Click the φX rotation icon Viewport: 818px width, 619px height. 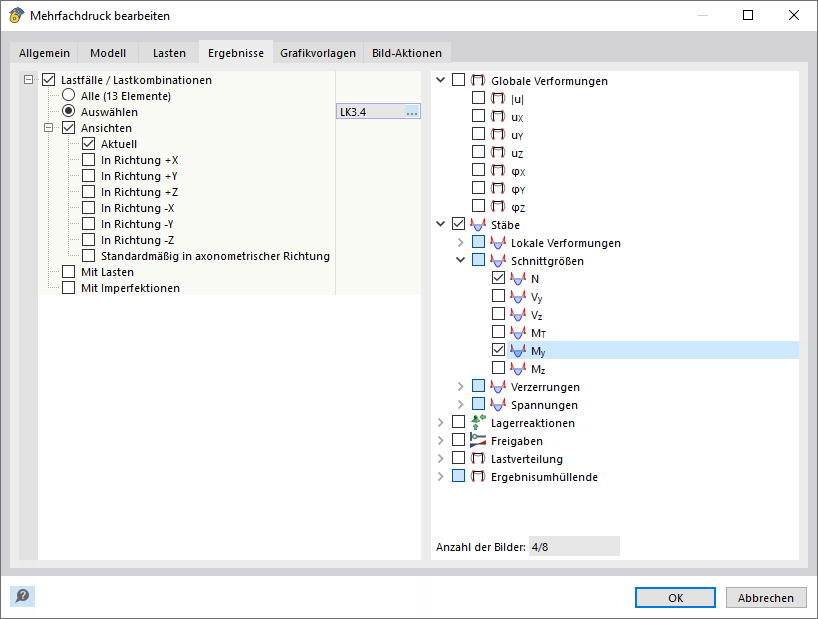tap(498, 170)
